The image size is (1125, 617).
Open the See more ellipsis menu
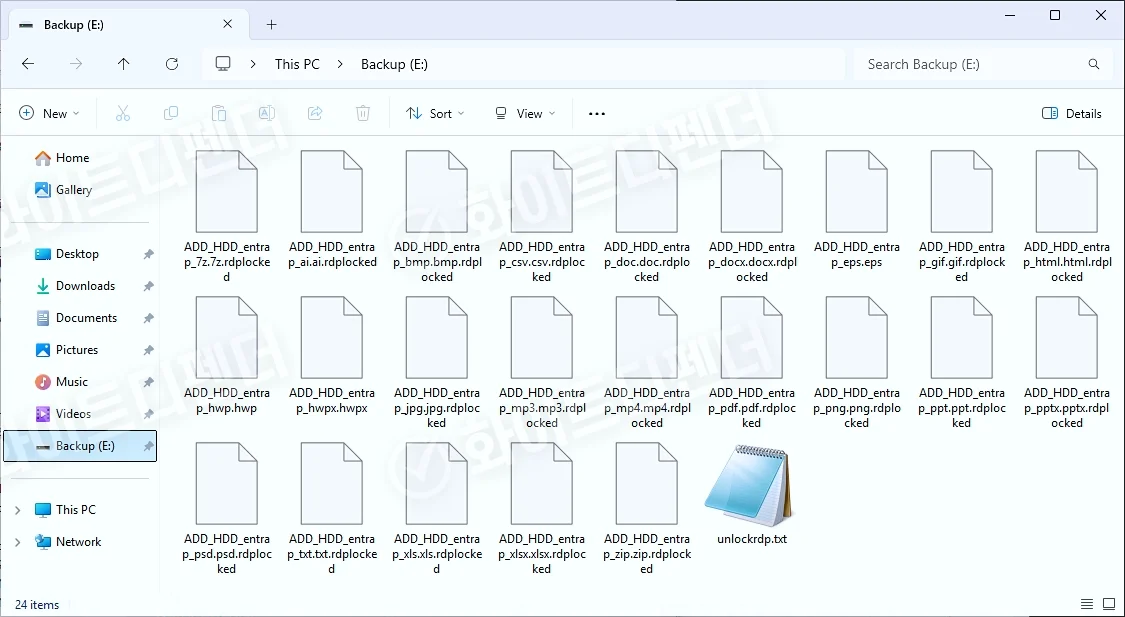pyautogui.click(x=597, y=114)
